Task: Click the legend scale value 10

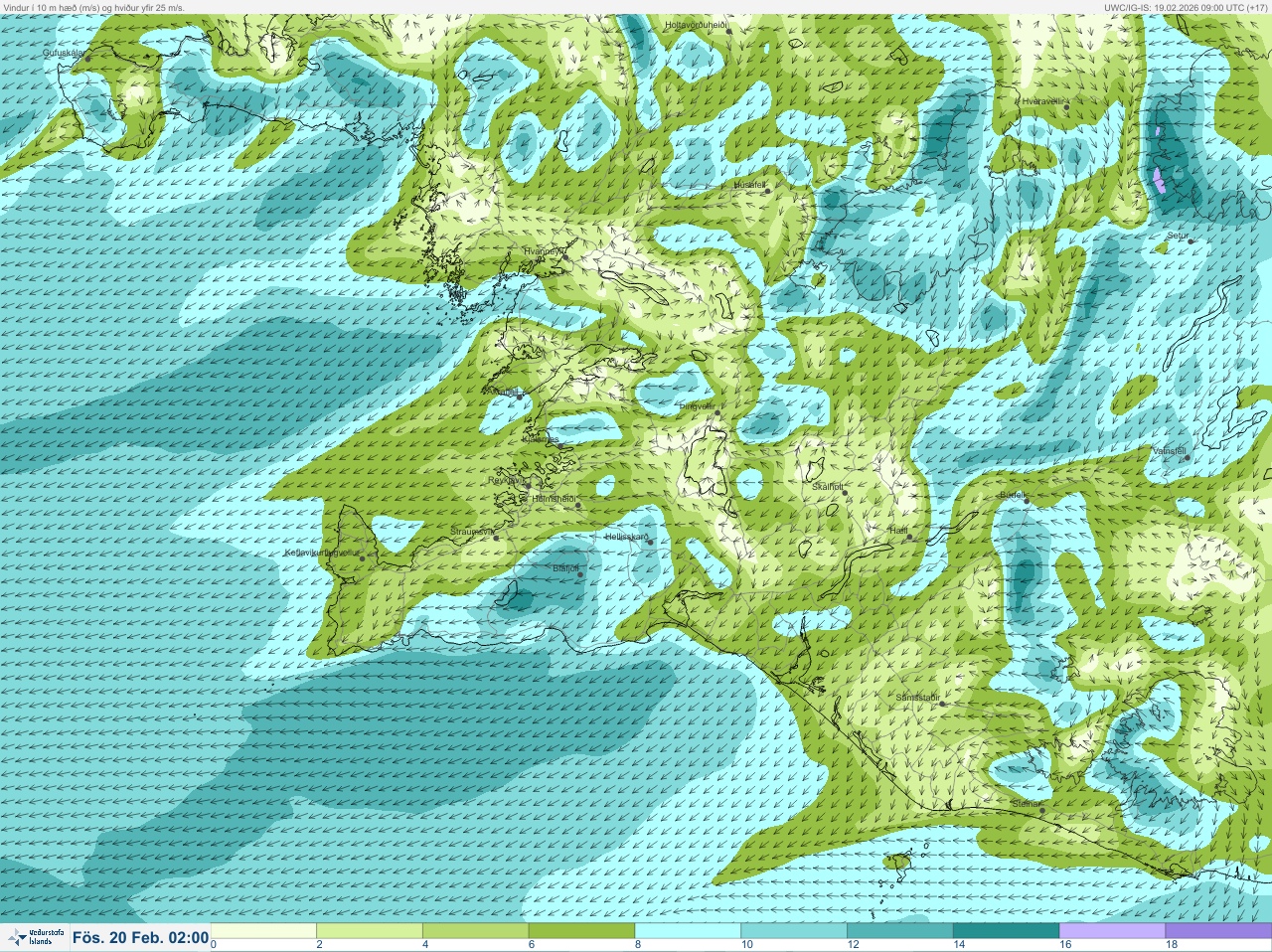Action: coord(746,945)
